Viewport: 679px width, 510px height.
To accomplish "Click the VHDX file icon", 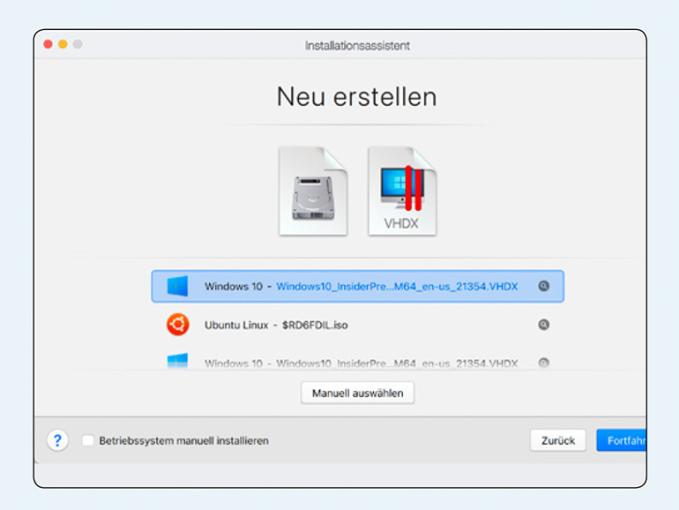I will click(x=402, y=191).
